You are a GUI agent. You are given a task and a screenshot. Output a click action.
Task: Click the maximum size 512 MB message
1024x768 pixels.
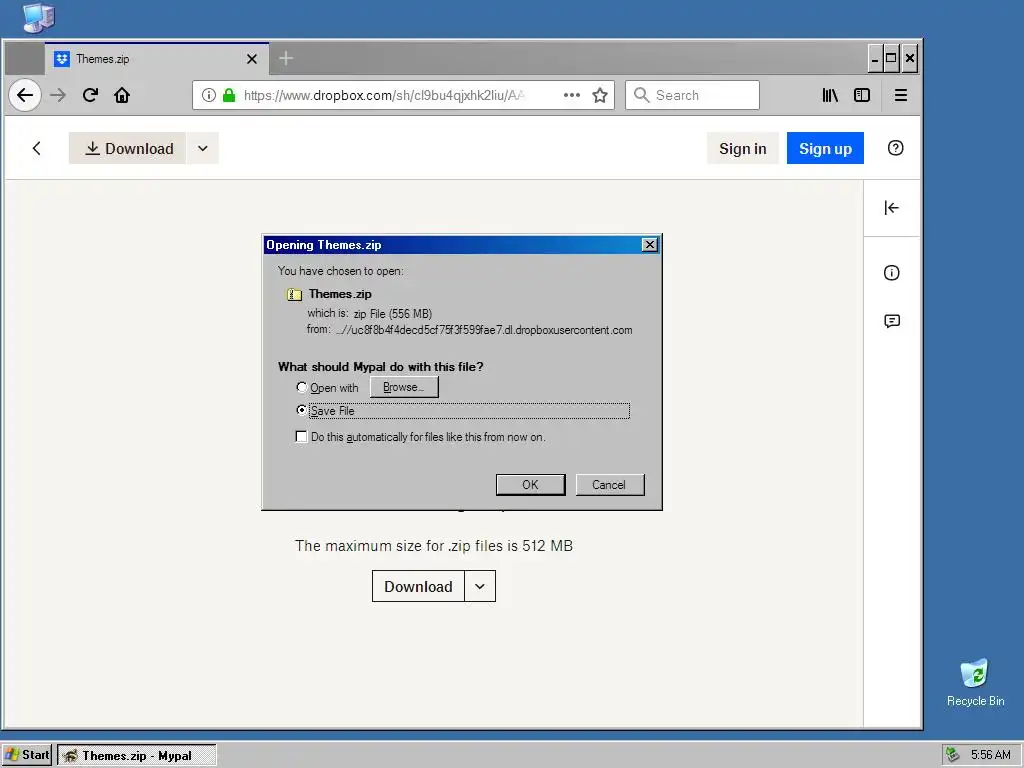434,546
